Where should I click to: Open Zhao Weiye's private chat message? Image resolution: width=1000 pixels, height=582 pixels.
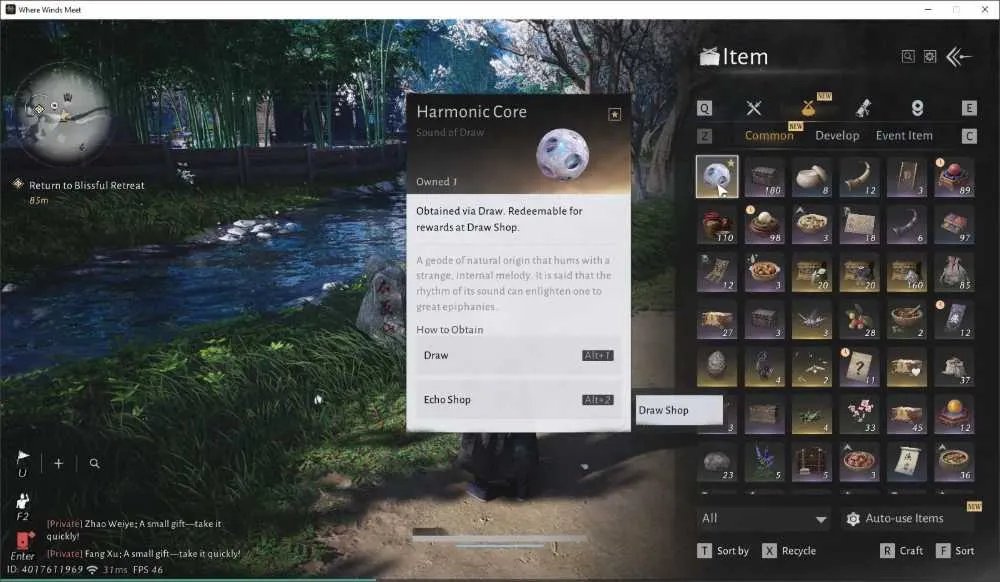(134, 530)
